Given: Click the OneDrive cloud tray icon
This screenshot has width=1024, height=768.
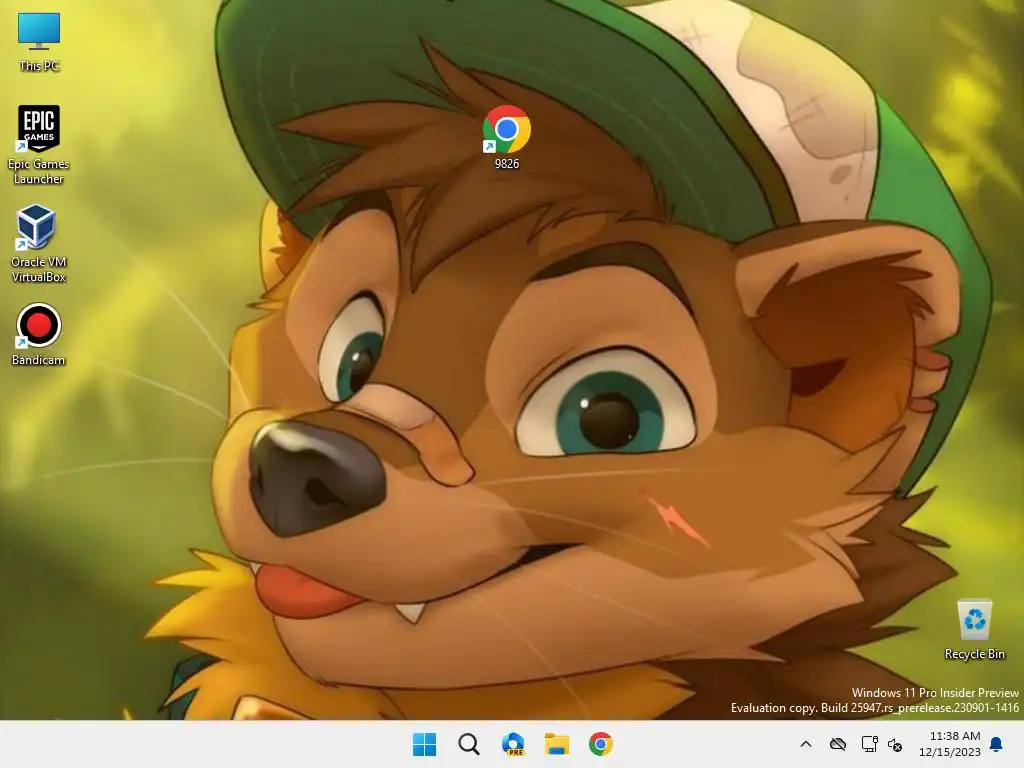Looking at the screenshot, I should [838, 744].
